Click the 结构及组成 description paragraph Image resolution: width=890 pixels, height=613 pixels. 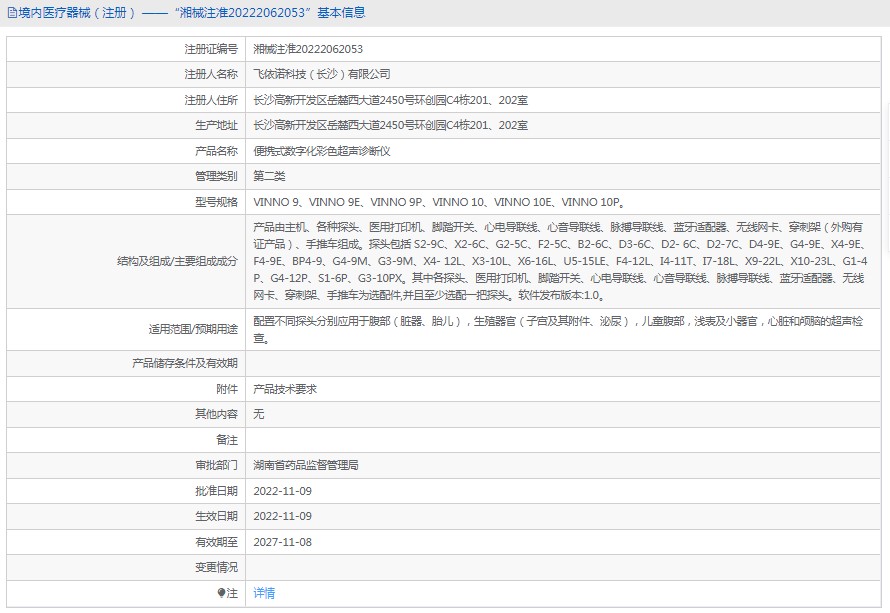tap(560, 261)
